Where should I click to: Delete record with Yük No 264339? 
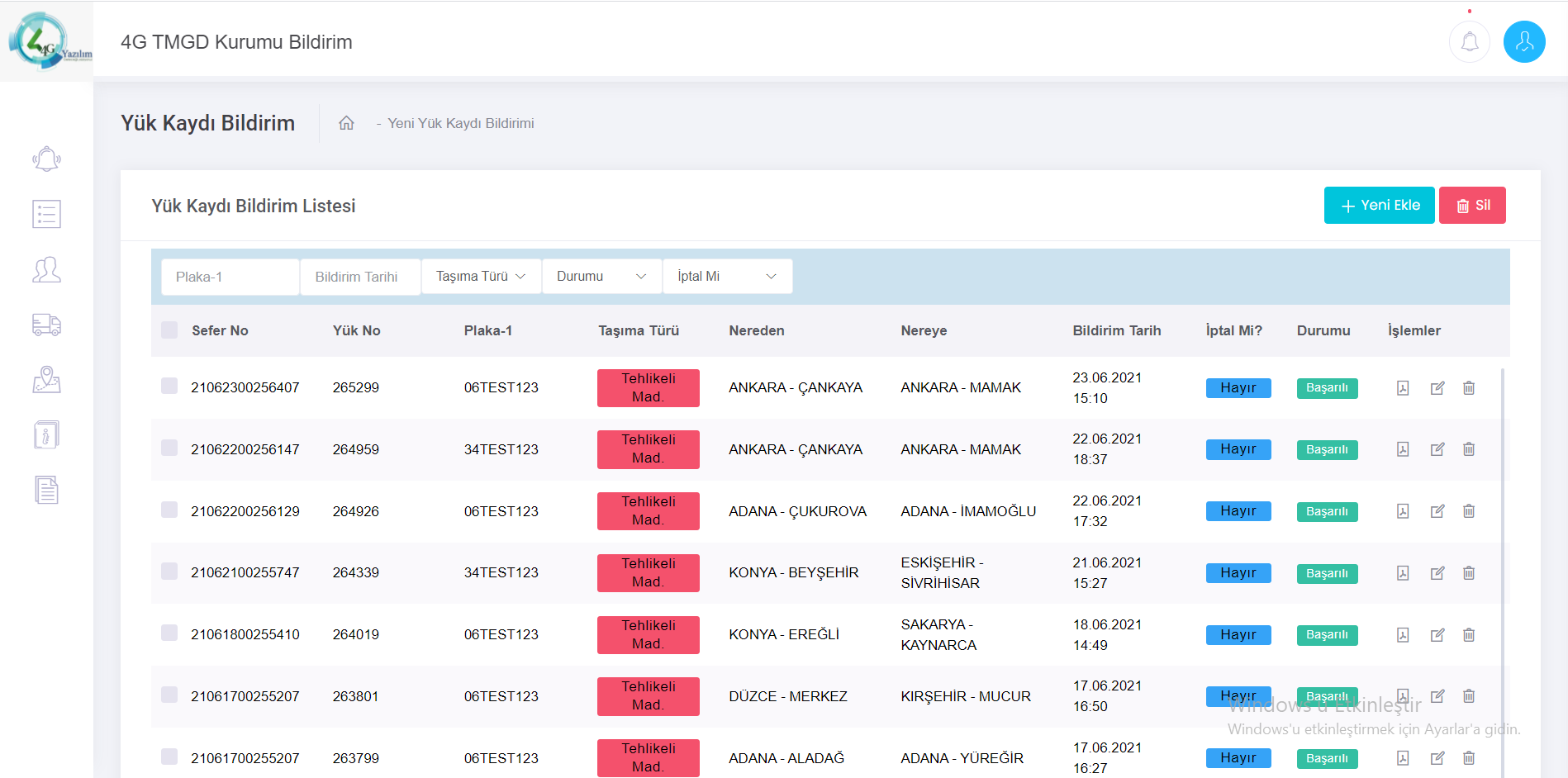coord(1469,573)
